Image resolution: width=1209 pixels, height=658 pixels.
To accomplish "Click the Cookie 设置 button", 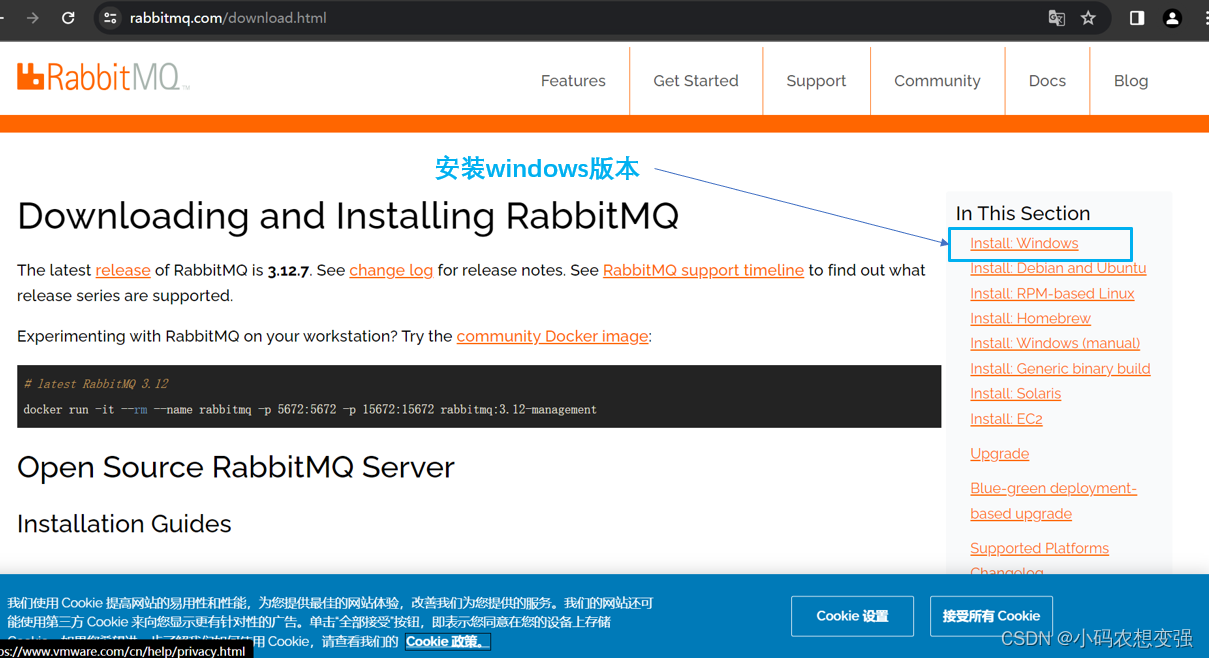I will 852,616.
